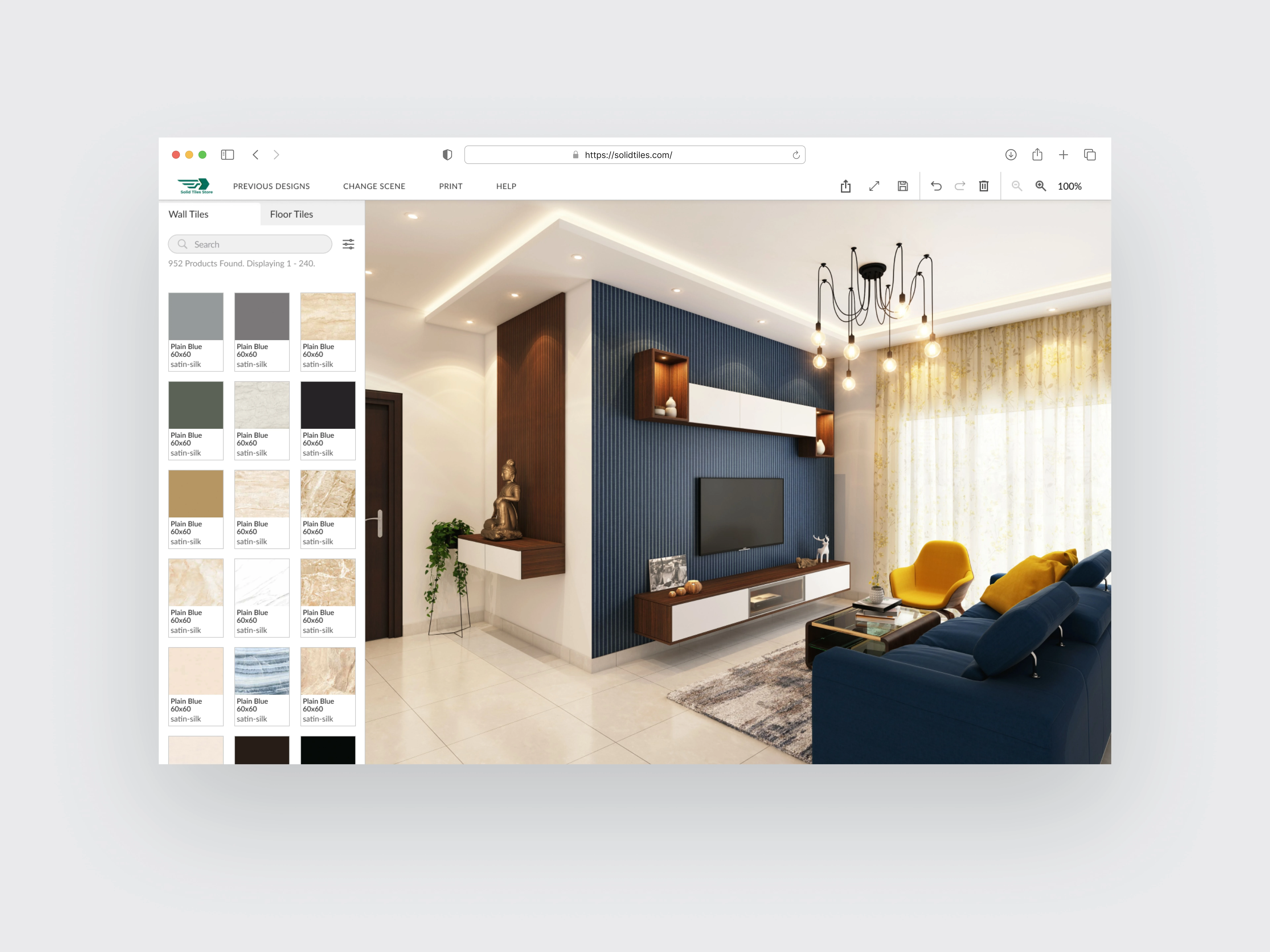Select the black tile in second row
1270x952 pixels.
coord(328,405)
